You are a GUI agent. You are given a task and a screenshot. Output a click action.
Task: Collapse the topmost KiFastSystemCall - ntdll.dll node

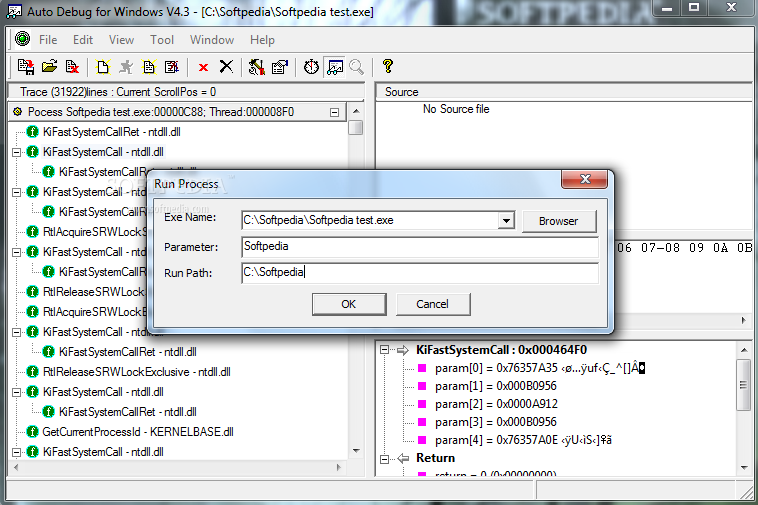click(16, 152)
